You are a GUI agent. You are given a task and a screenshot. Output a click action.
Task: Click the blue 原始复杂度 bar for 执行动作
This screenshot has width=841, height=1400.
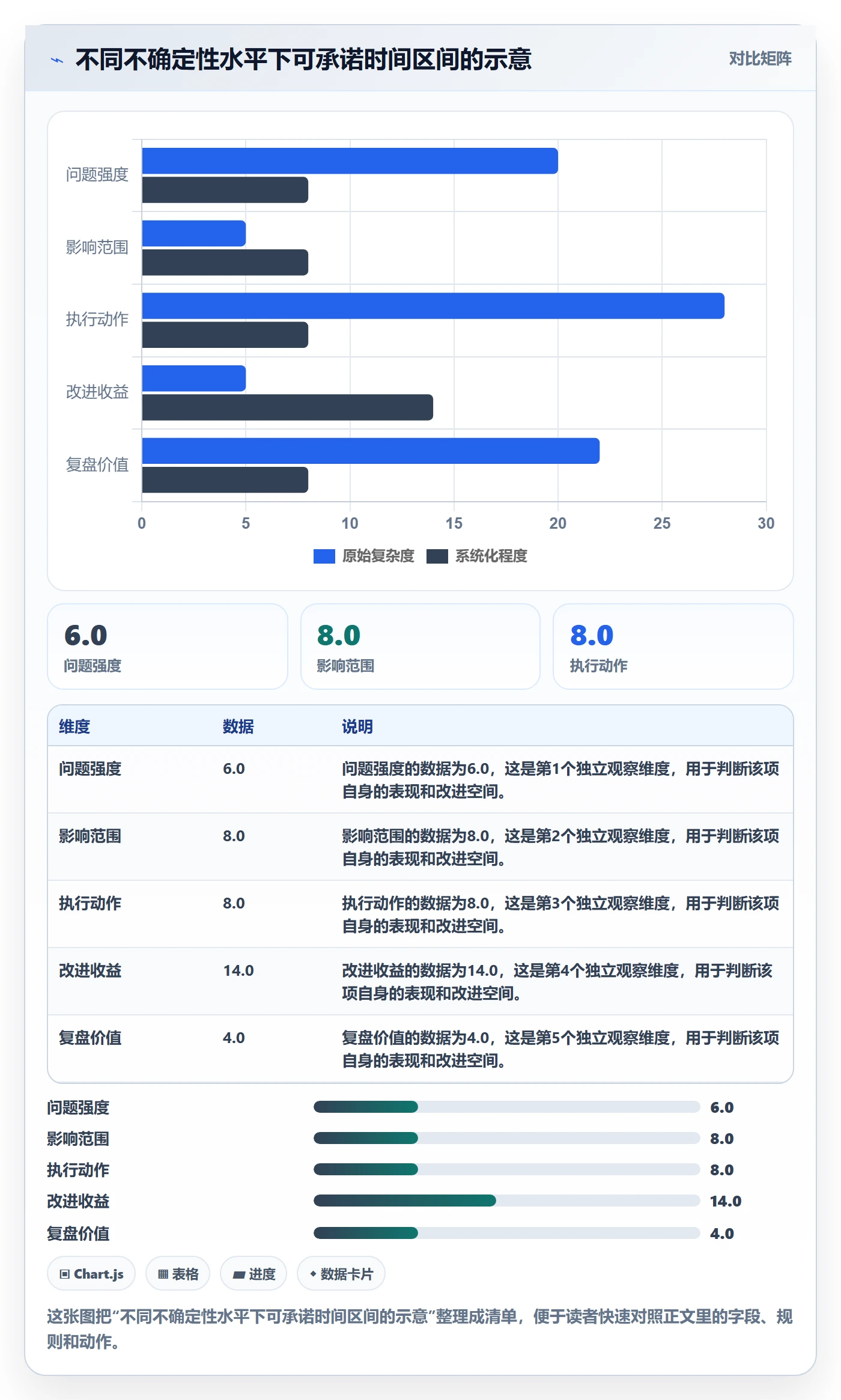[x=433, y=306]
